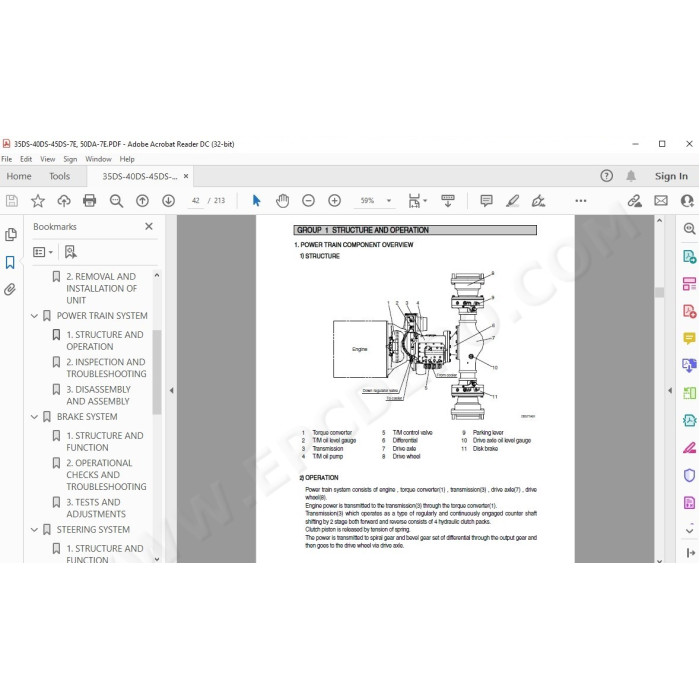The image size is (700, 700).
Task: Open the page thumbnails panel
Action: pos(11,234)
